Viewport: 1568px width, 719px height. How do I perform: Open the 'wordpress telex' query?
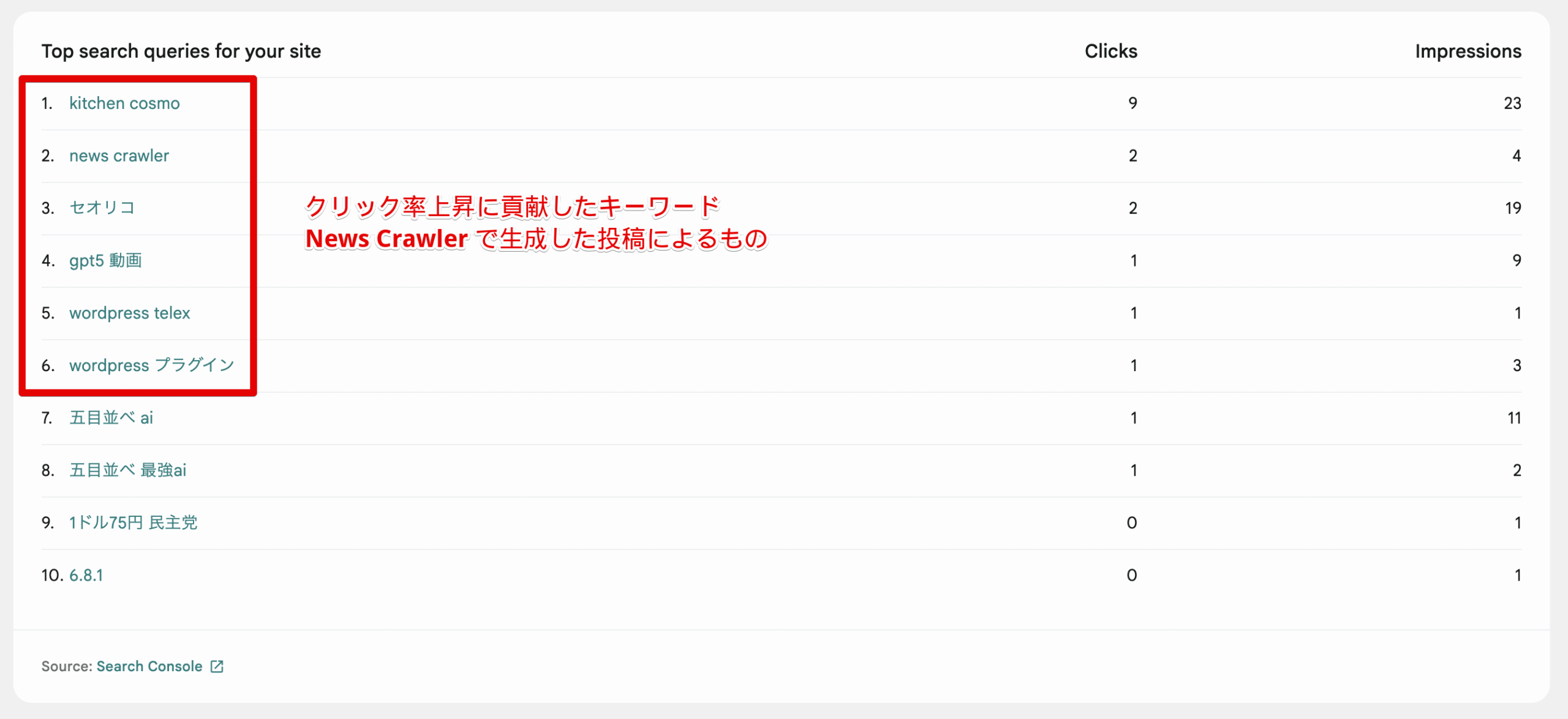[x=129, y=313]
